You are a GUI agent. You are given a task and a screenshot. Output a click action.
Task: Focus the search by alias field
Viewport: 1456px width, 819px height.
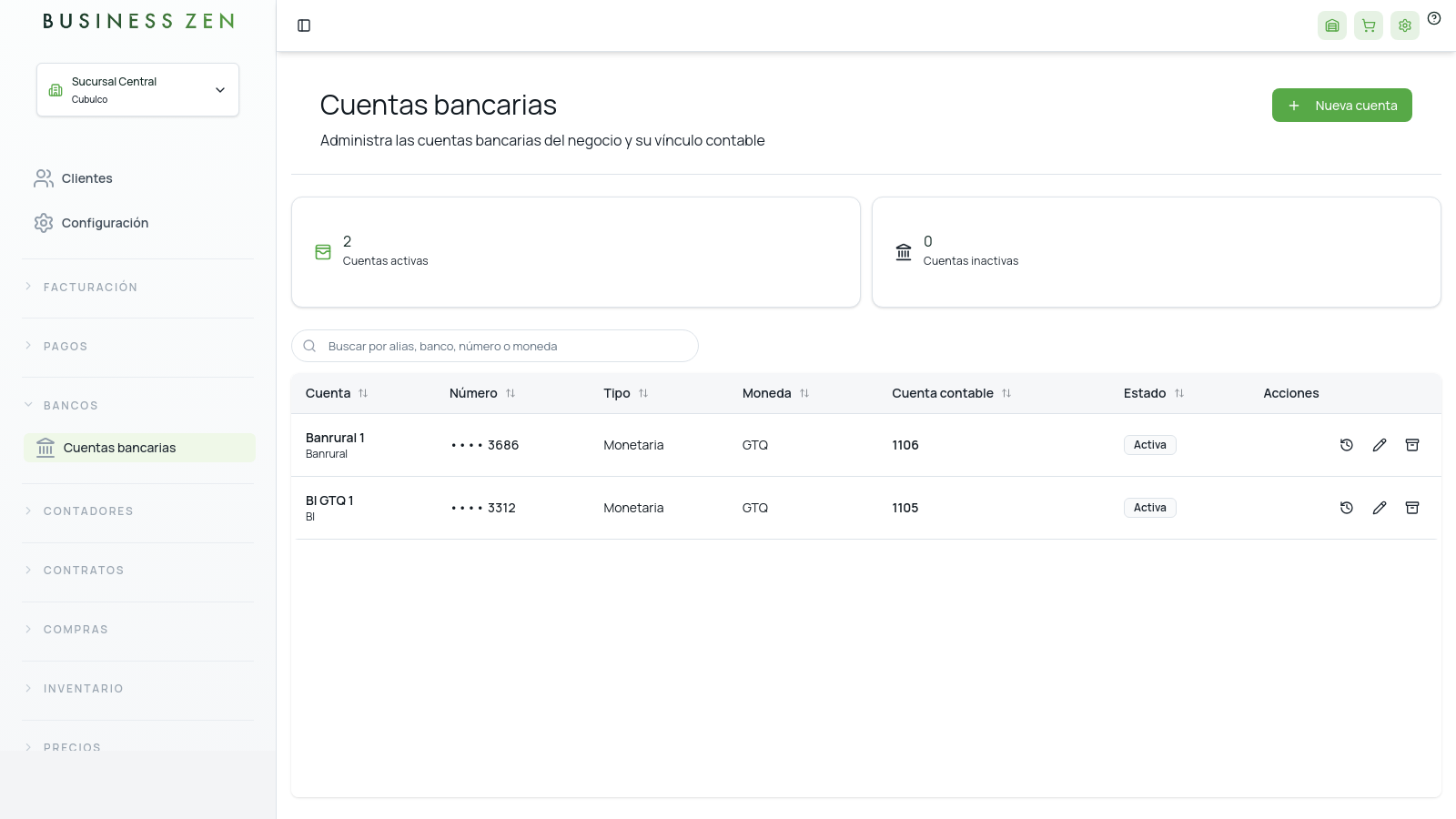coord(495,346)
